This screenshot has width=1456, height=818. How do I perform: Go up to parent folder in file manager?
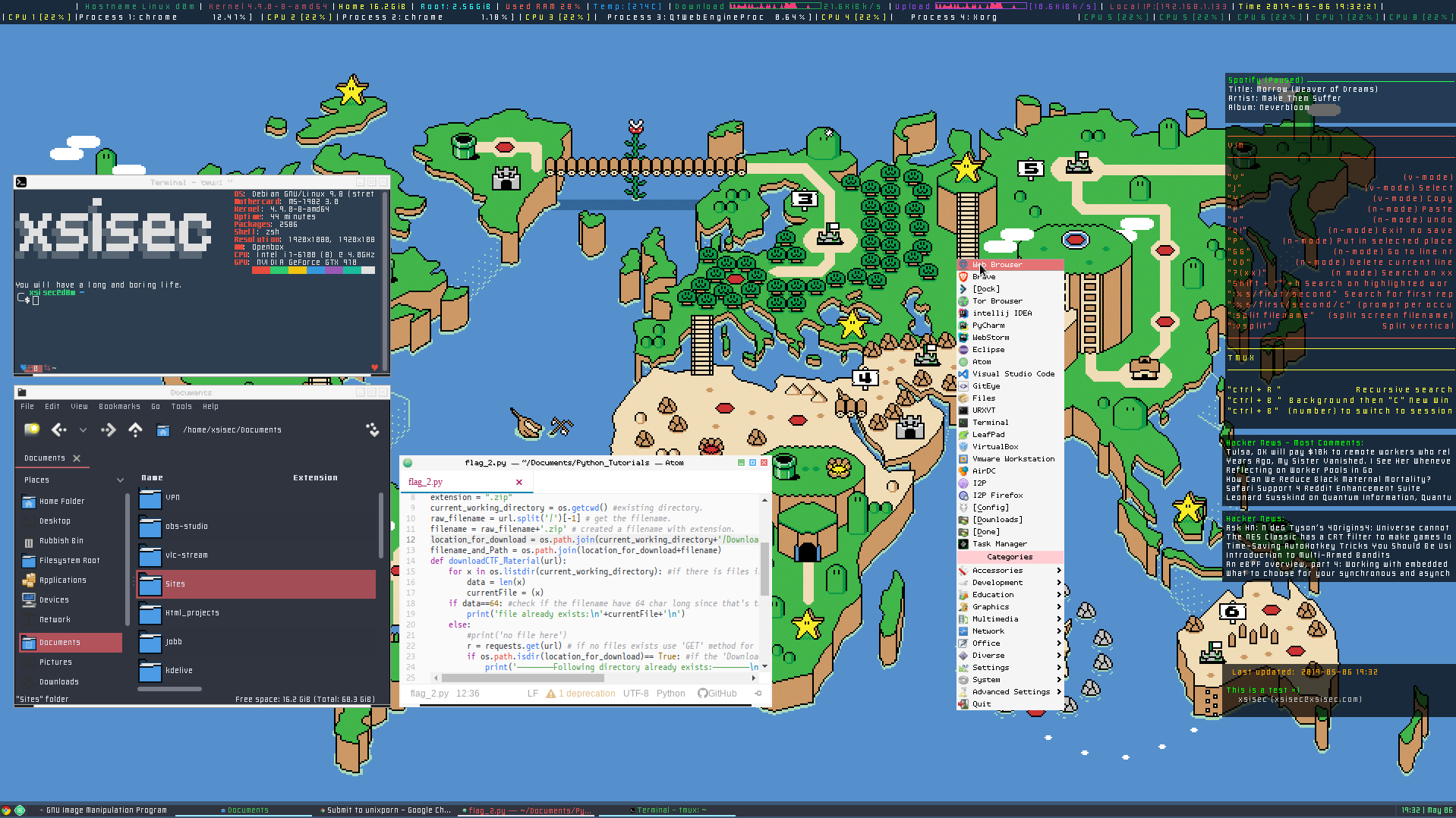point(135,430)
